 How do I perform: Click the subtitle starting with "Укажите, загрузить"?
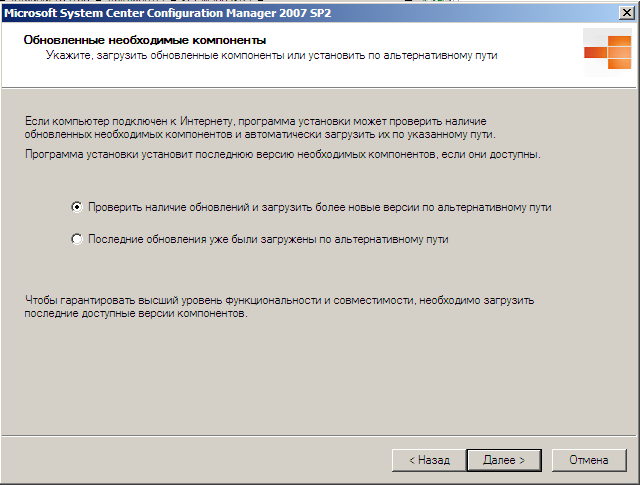point(272,54)
